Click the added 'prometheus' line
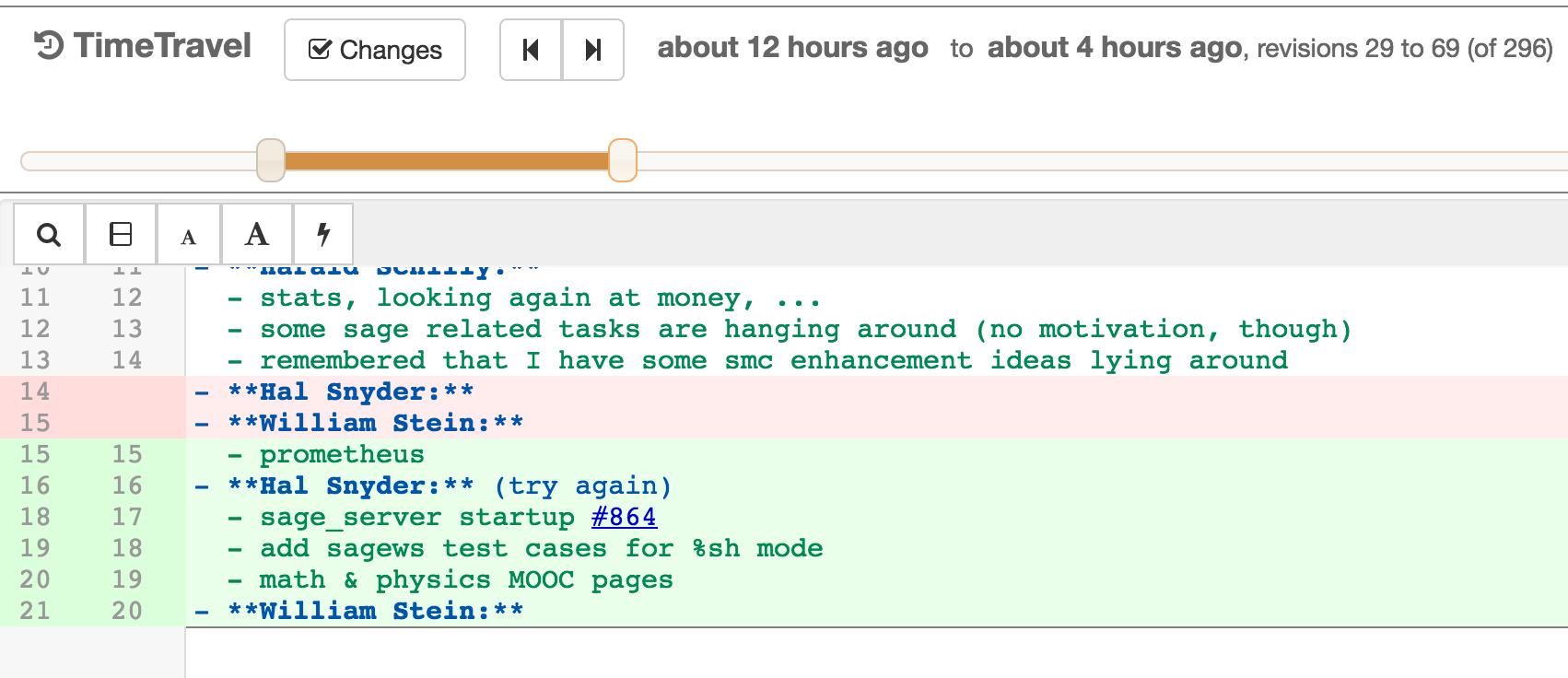 coord(342,454)
